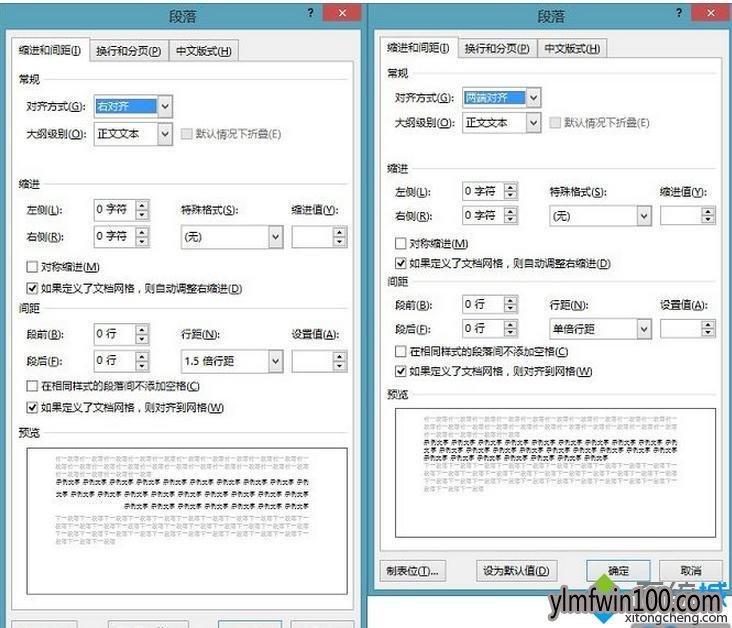The width and height of the screenshot is (732, 628).
Task: Close the right 段落 dialog
Action: 711,13
